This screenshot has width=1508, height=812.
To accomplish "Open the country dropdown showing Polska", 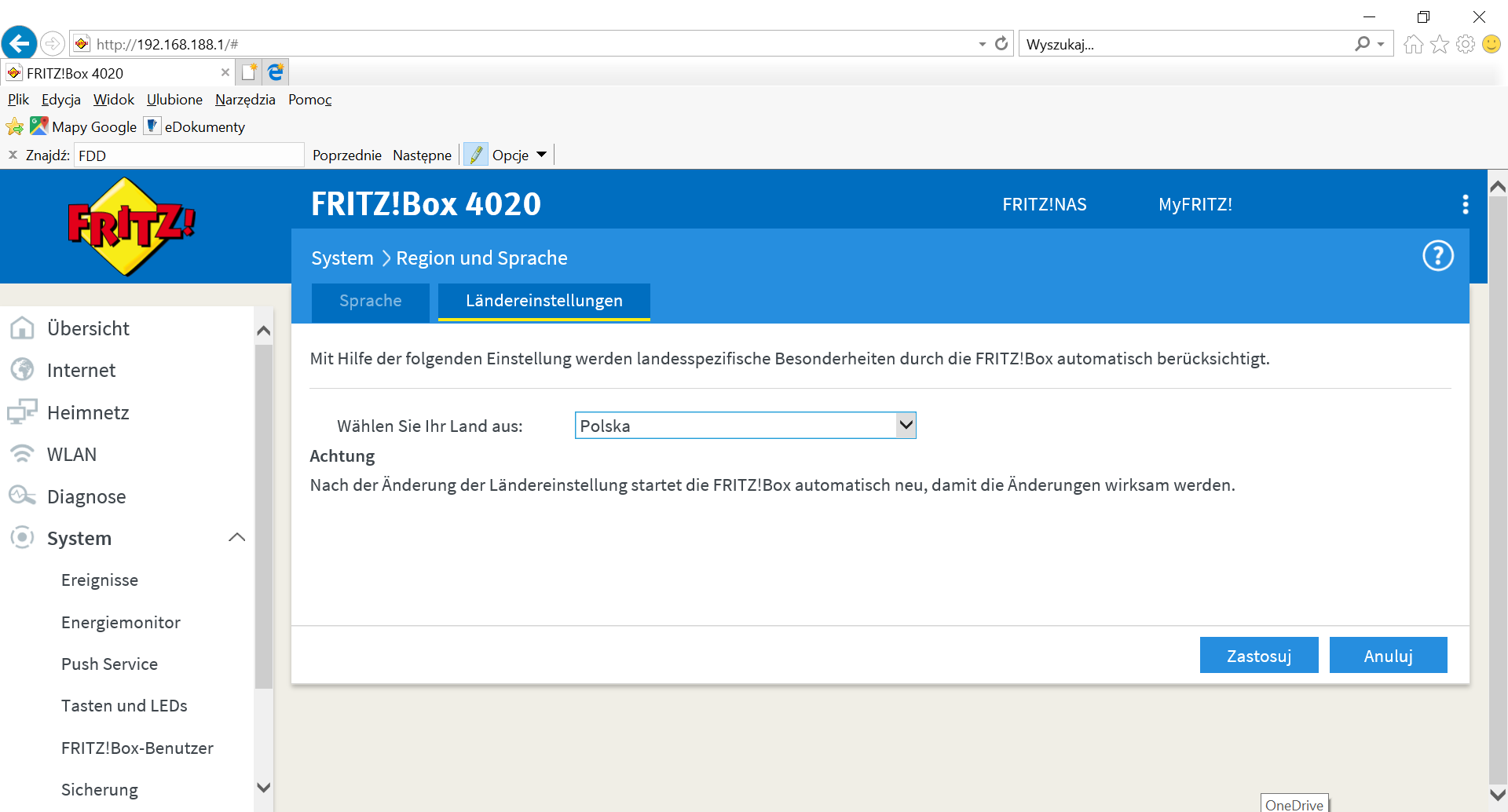I will (x=745, y=426).
